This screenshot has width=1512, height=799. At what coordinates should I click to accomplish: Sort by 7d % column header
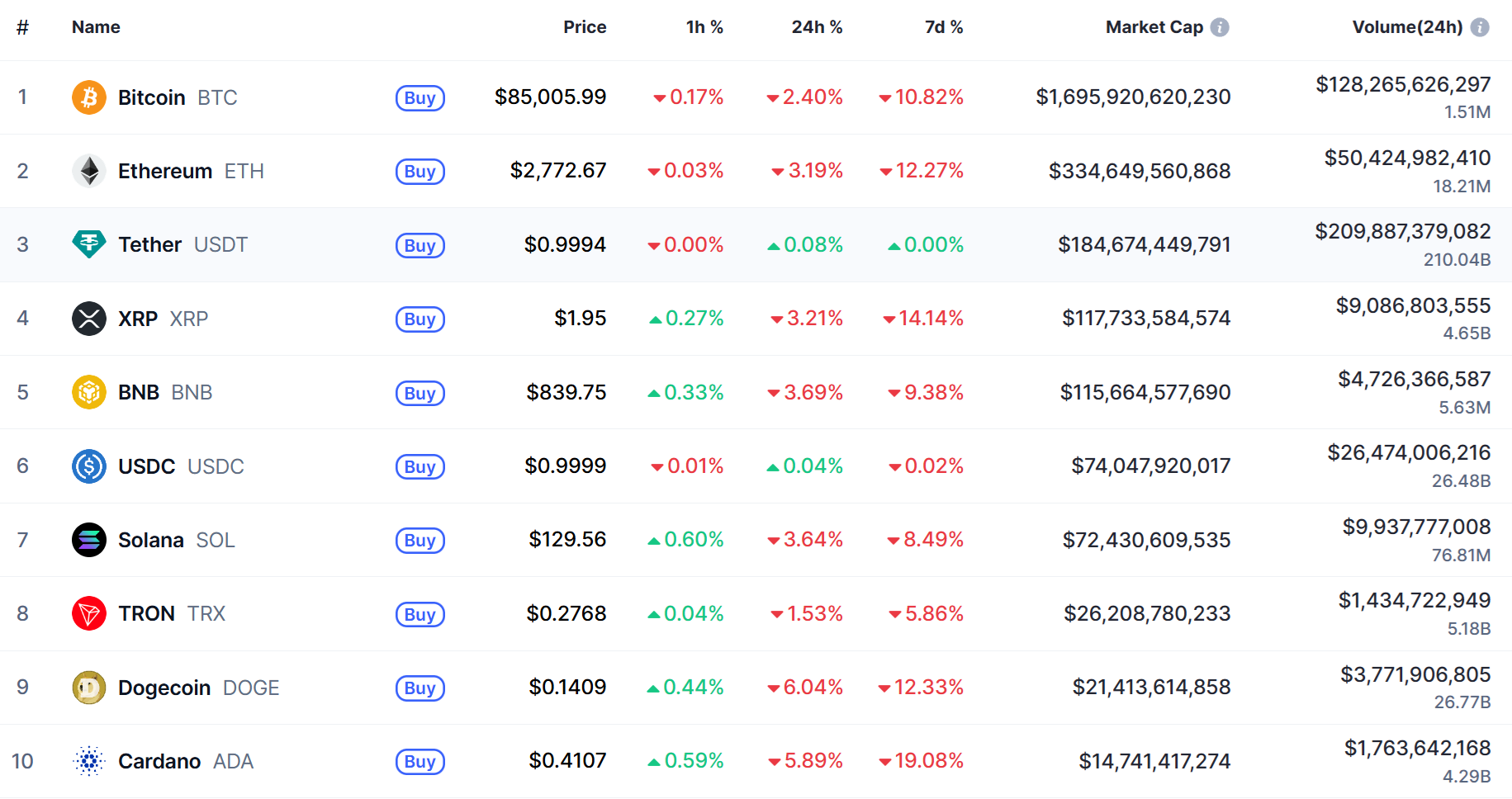click(943, 27)
